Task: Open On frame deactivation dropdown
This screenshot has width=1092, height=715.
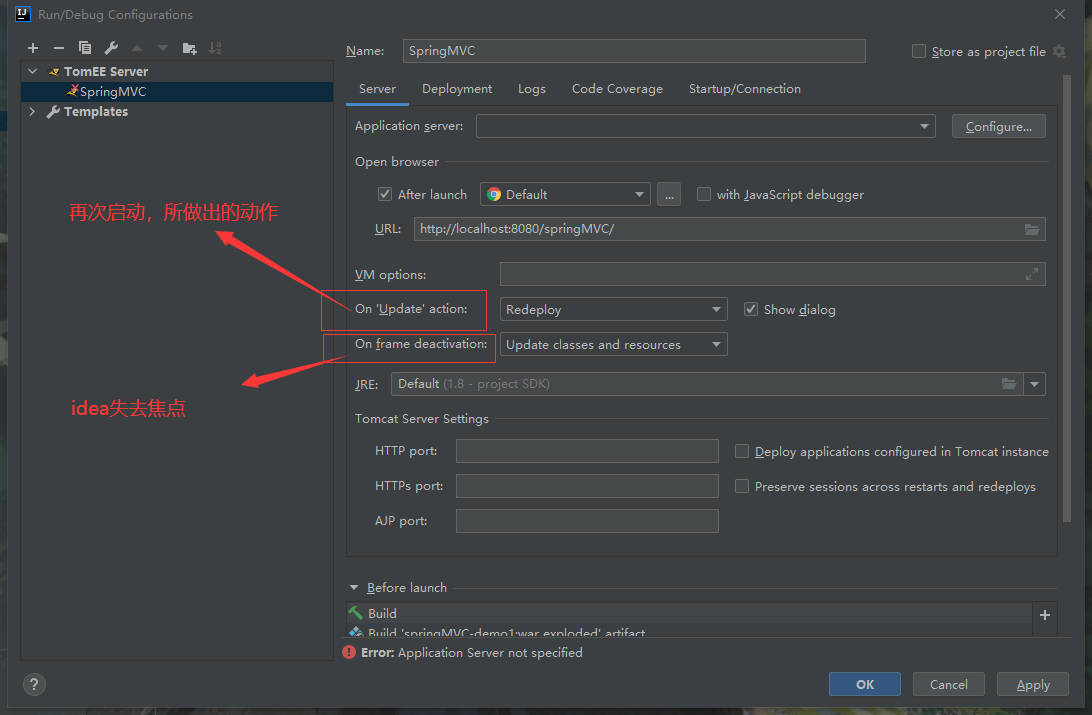Action: coord(614,344)
